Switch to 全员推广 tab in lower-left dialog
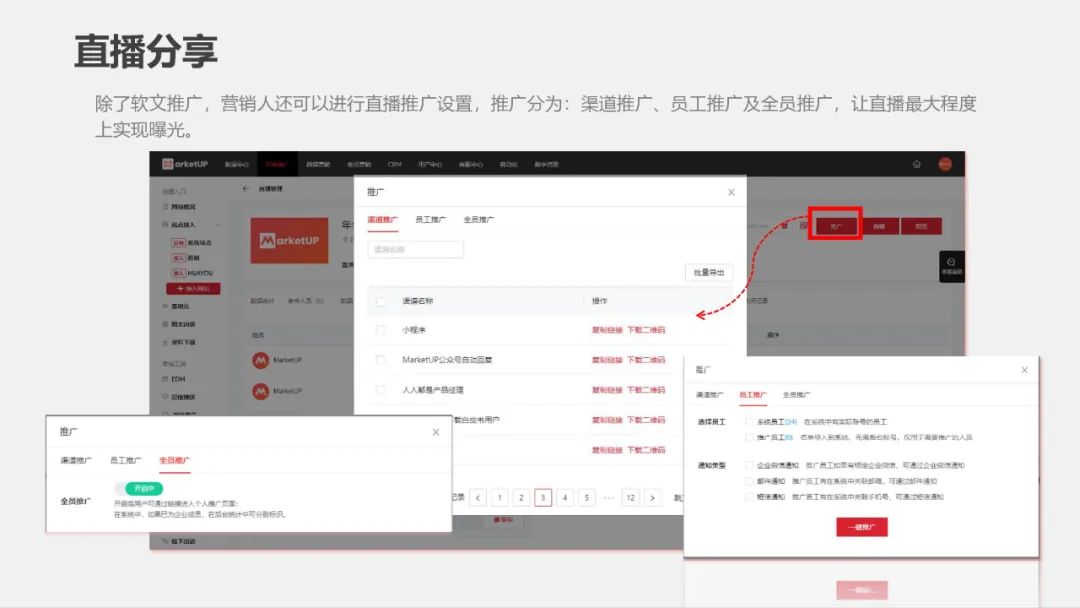 pyautogui.click(x=174, y=461)
